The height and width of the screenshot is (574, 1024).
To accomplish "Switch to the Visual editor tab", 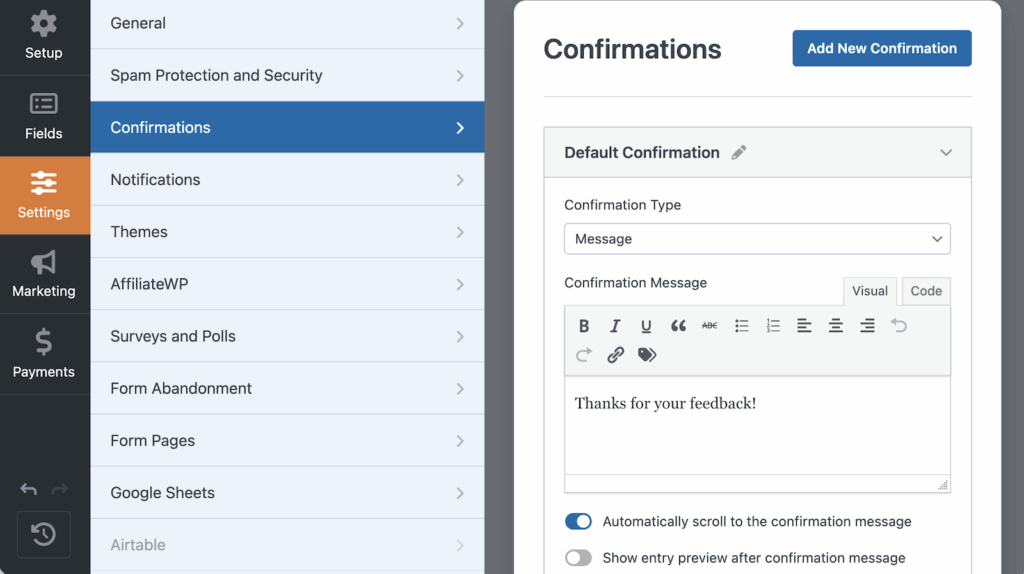I will [869, 291].
